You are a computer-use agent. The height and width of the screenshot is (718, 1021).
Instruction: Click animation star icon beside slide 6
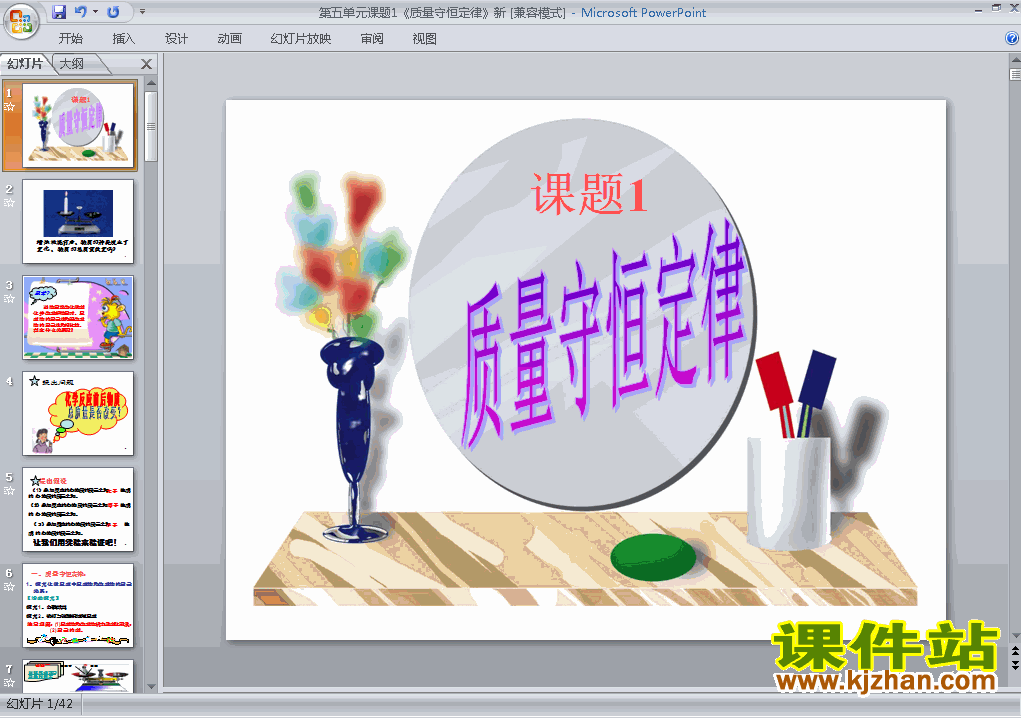(x=9, y=587)
